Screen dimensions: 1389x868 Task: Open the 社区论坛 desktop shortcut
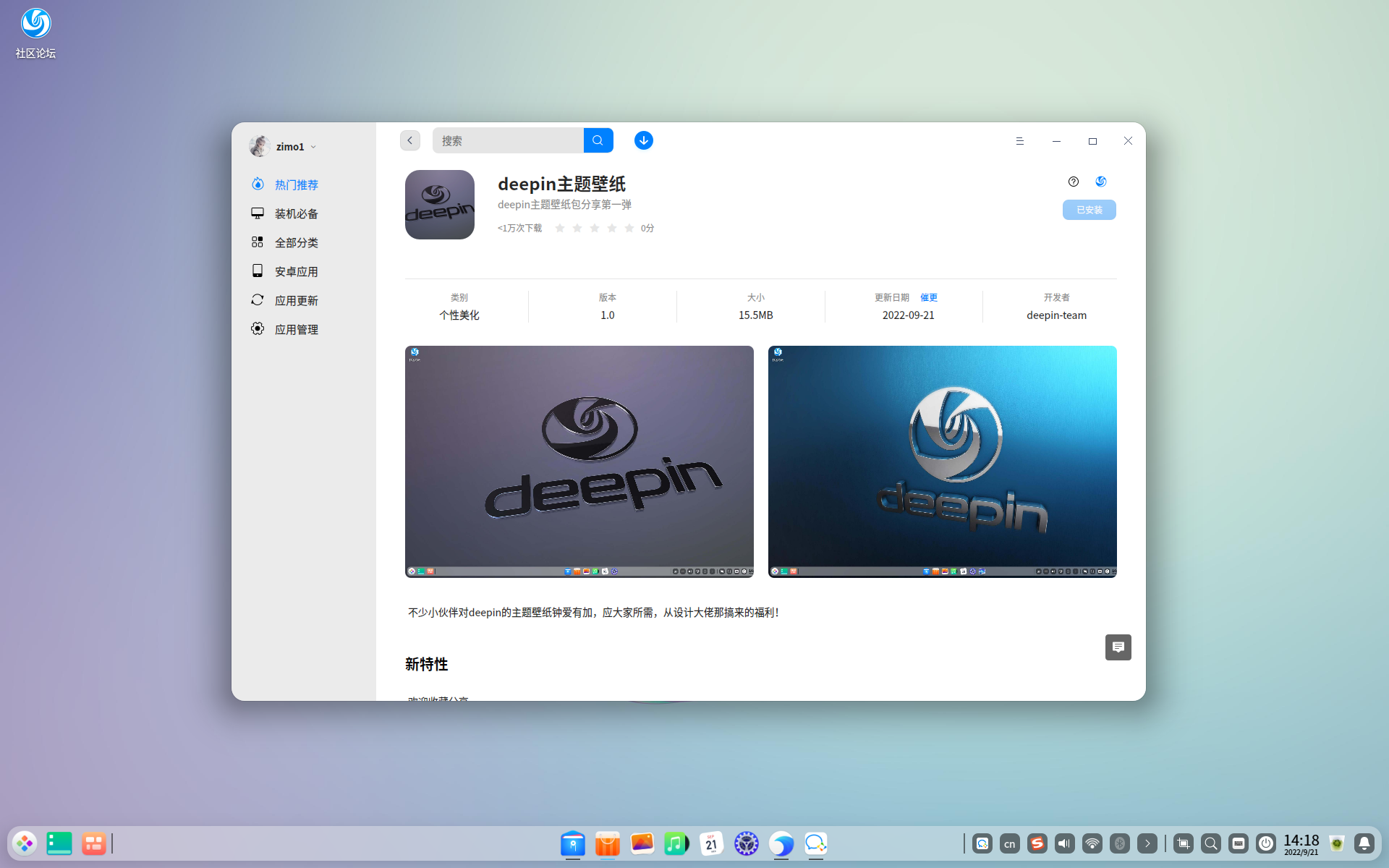coord(35,33)
